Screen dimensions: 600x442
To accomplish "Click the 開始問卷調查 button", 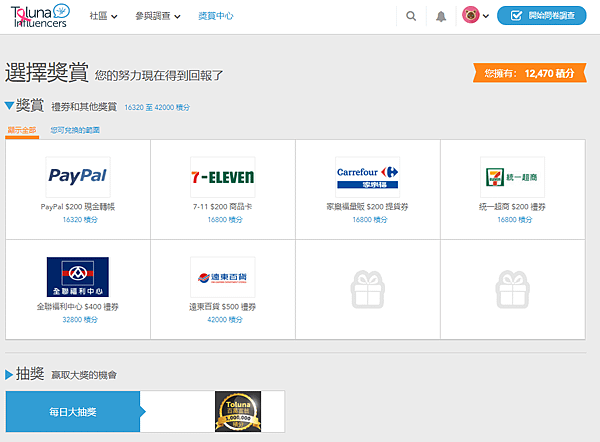I will [541, 16].
